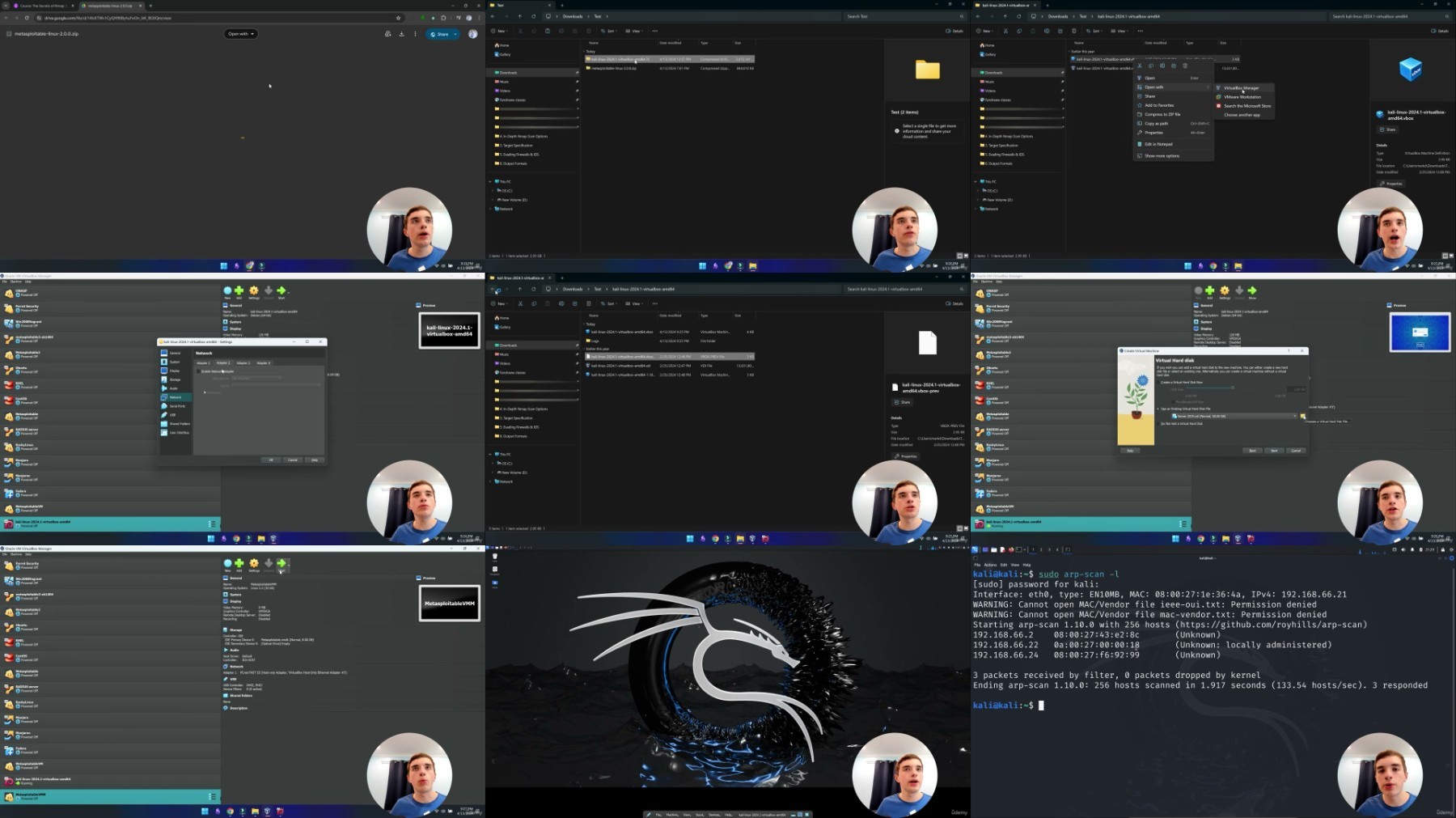This screenshot has height=818, width=1456.
Task: Select Do Not Add a Virtual Hard Disk
Action: click(1182, 423)
